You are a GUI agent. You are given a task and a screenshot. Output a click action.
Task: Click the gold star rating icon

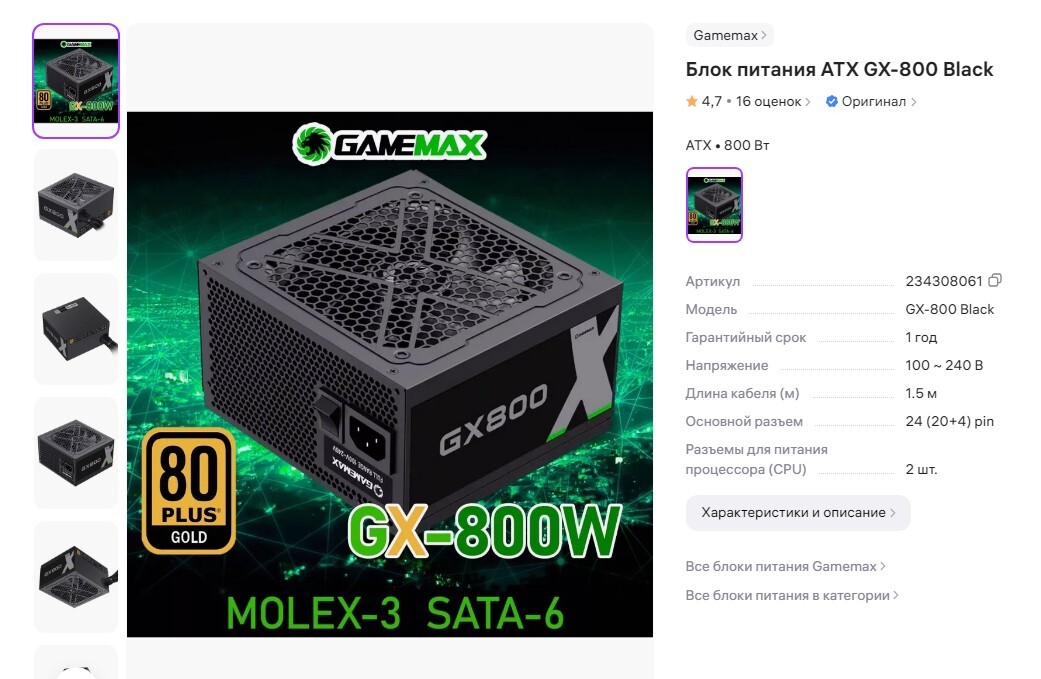point(692,102)
